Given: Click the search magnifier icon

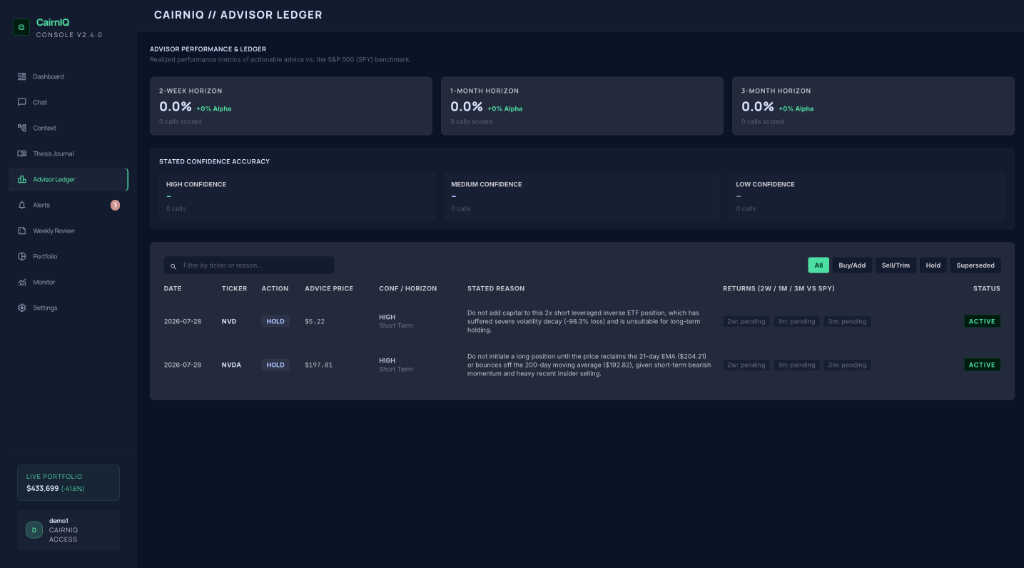Looking at the screenshot, I should pos(173,266).
